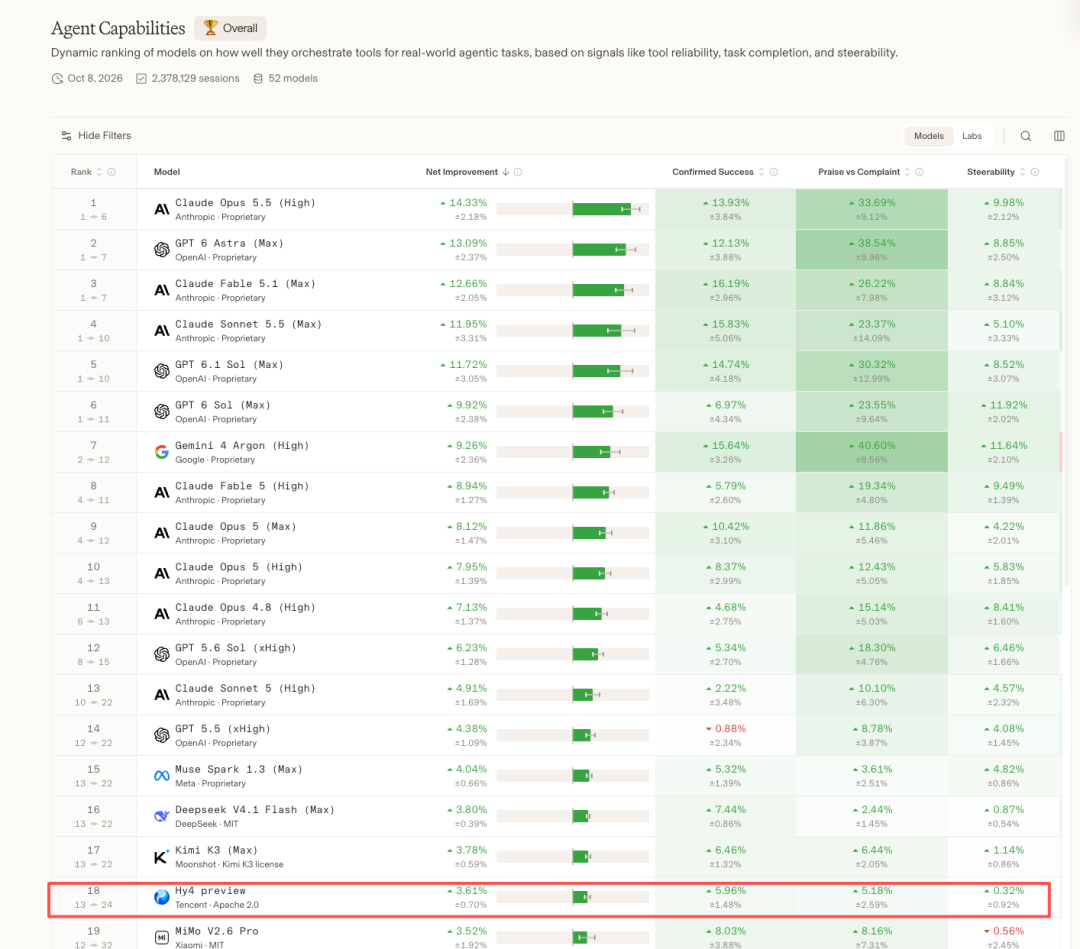The height and width of the screenshot is (949, 1080).
Task: Open the Claude Fable 5.1 (Max) model entry
Action: click(x=245, y=284)
